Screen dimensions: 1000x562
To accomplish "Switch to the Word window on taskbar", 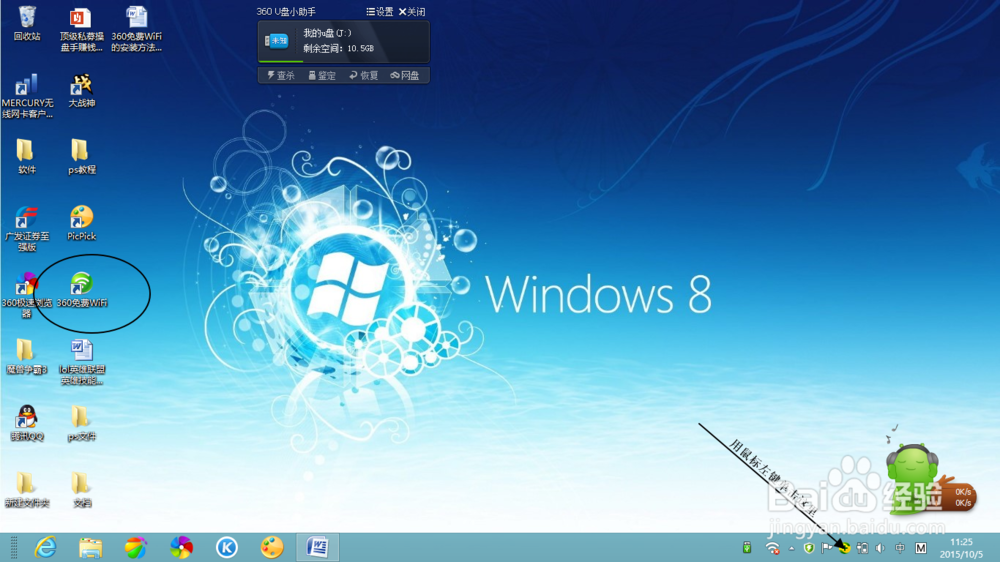I will coord(318,547).
